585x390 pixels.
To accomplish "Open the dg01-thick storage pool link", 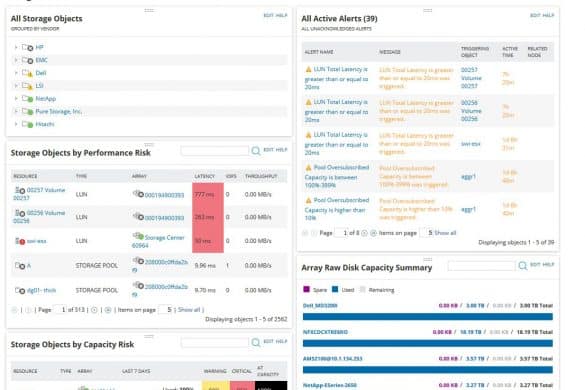I will (x=41, y=290).
